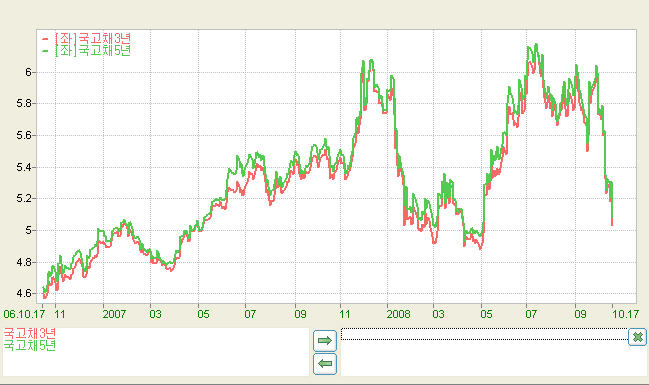Viewport: 649px width, 385px height.
Task: Click the 4.6 y-axis value
Action: pos(24,294)
